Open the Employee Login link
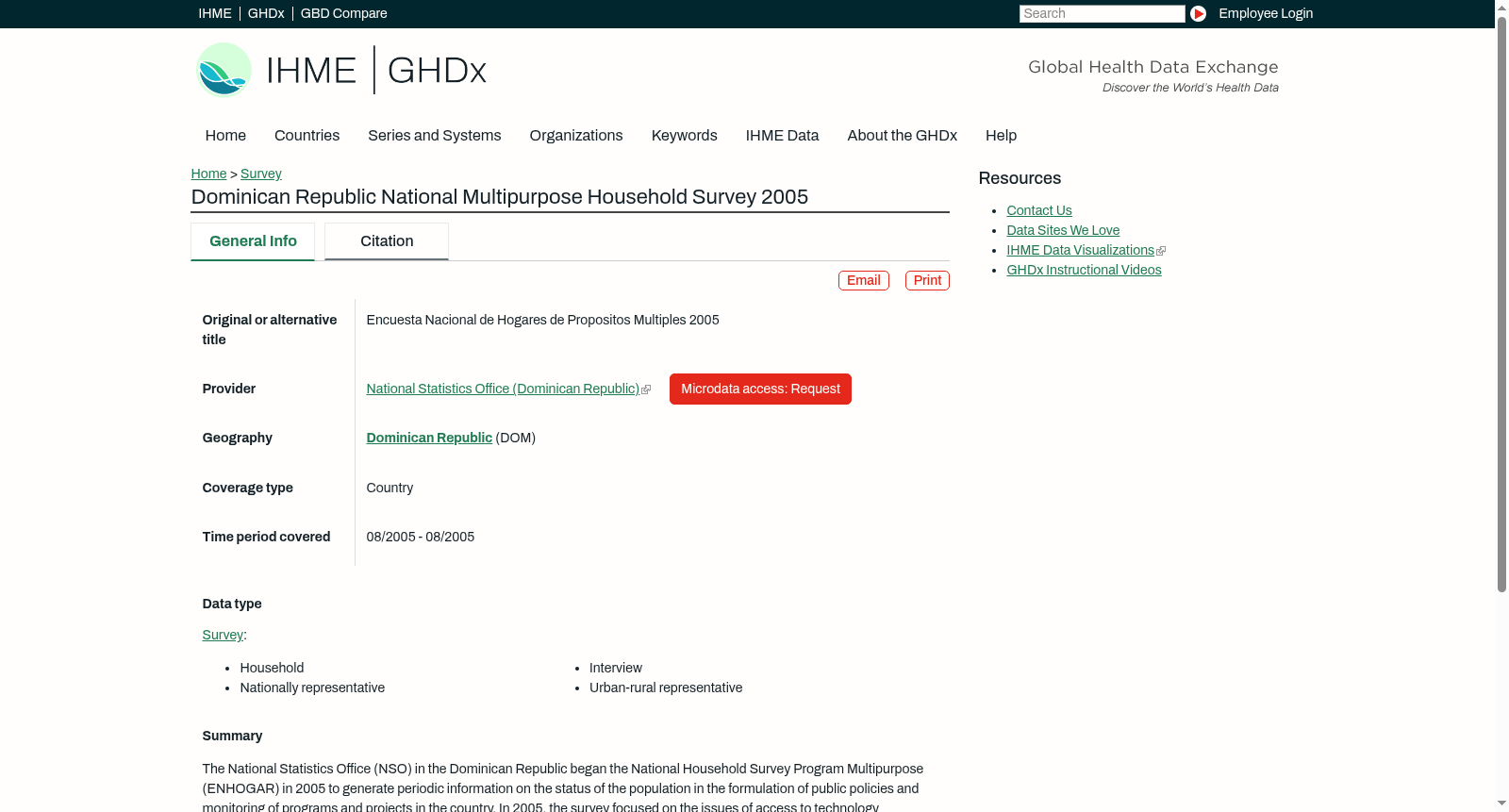 tap(1266, 13)
